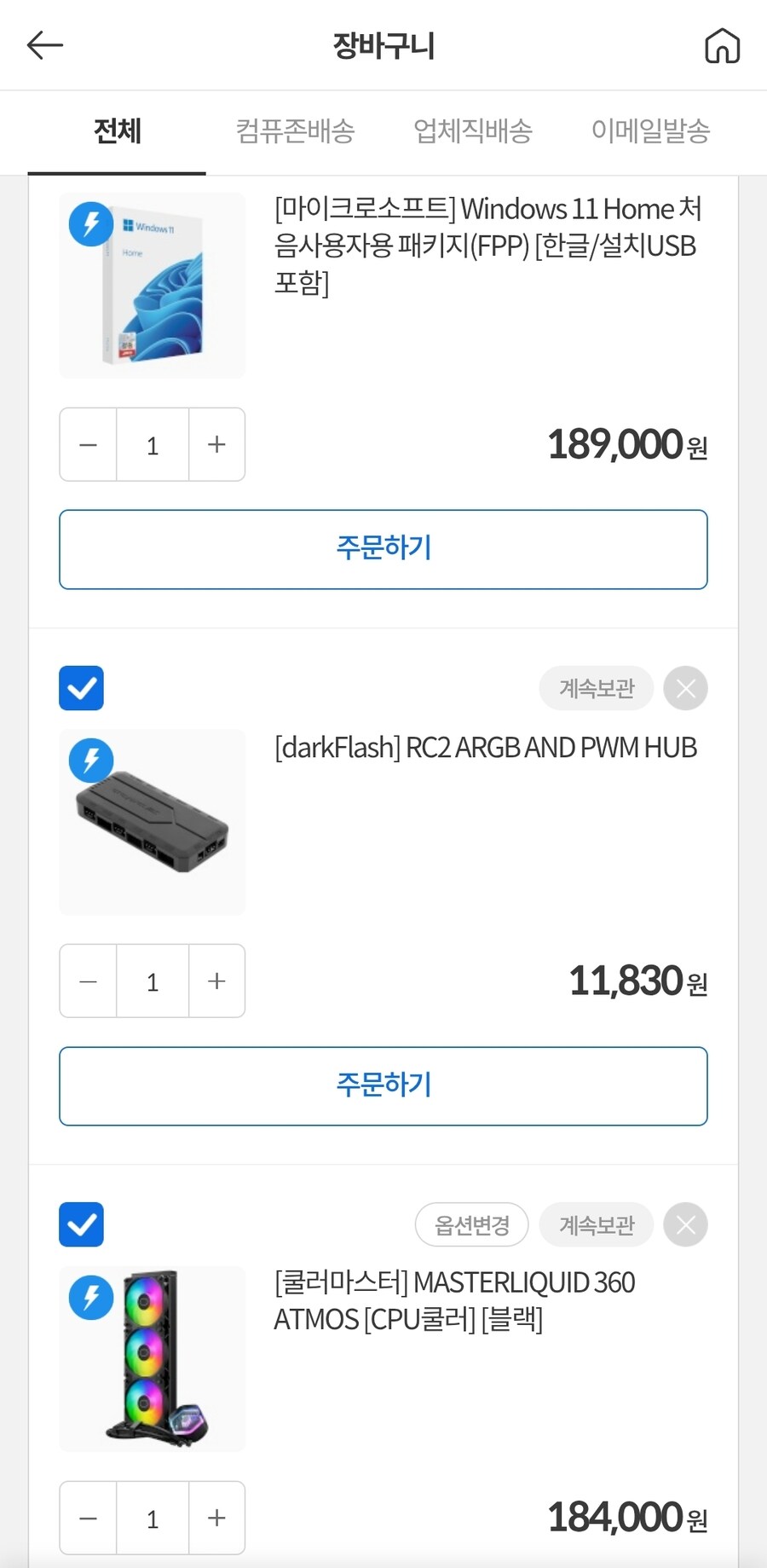This screenshot has height=1568, width=767.
Task: Click 계속보관 on the darkFlash hub
Action: coord(596,688)
